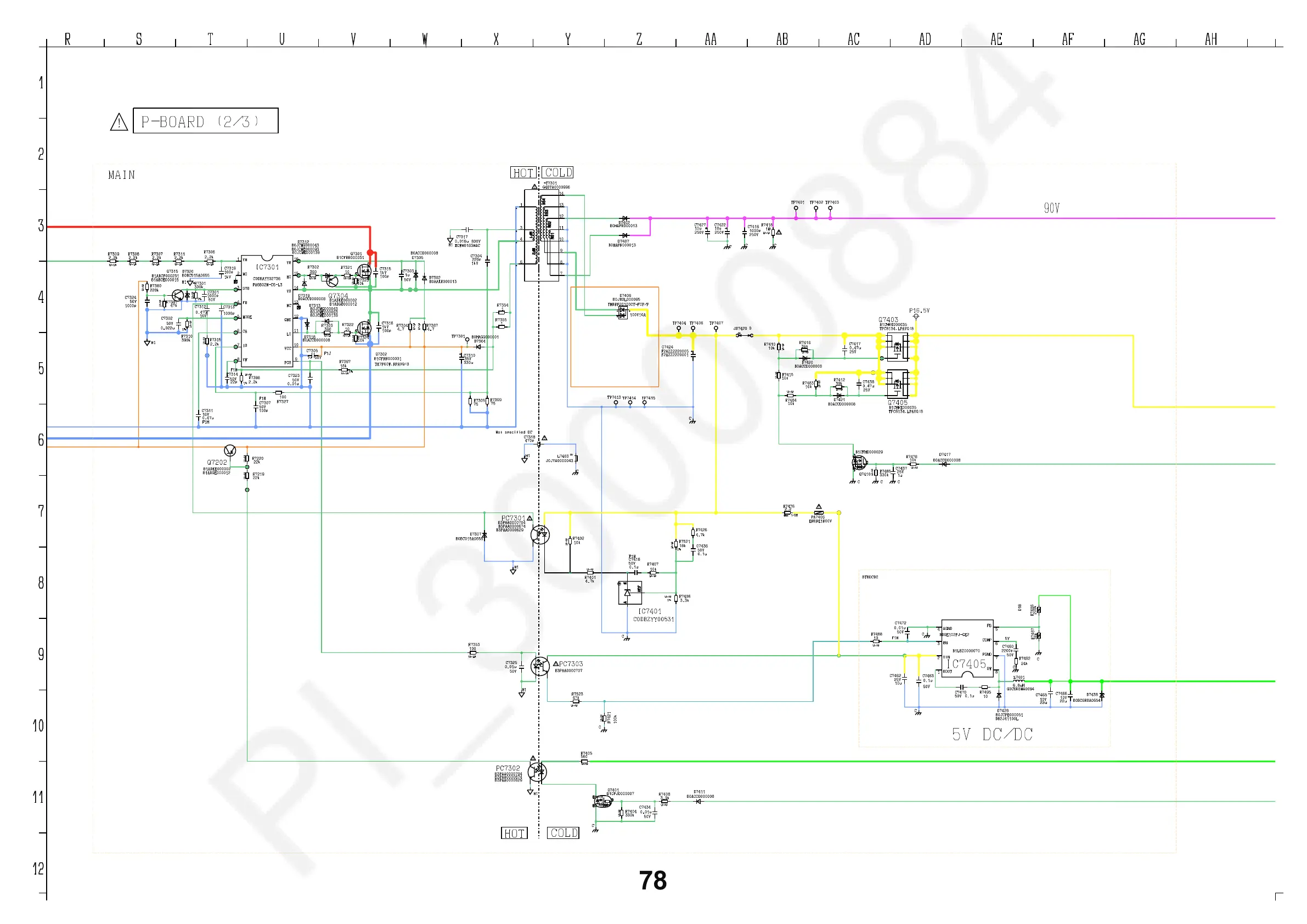This screenshot has height=924, width=1307.
Task: Click the 90V rail label
Action: (x=1051, y=208)
